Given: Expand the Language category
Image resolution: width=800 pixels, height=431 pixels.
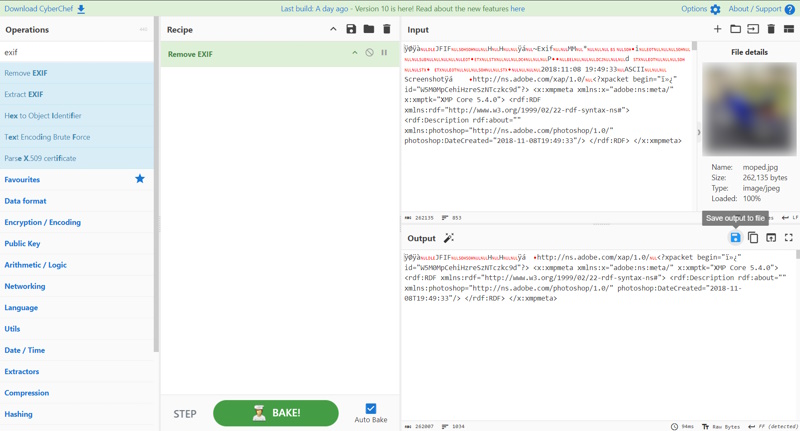Looking at the screenshot, I should pos(77,308).
